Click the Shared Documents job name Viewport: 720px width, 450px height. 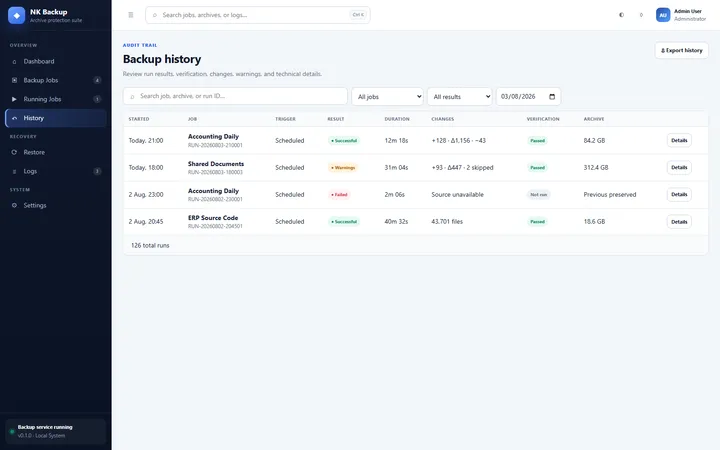(x=216, y=163)
